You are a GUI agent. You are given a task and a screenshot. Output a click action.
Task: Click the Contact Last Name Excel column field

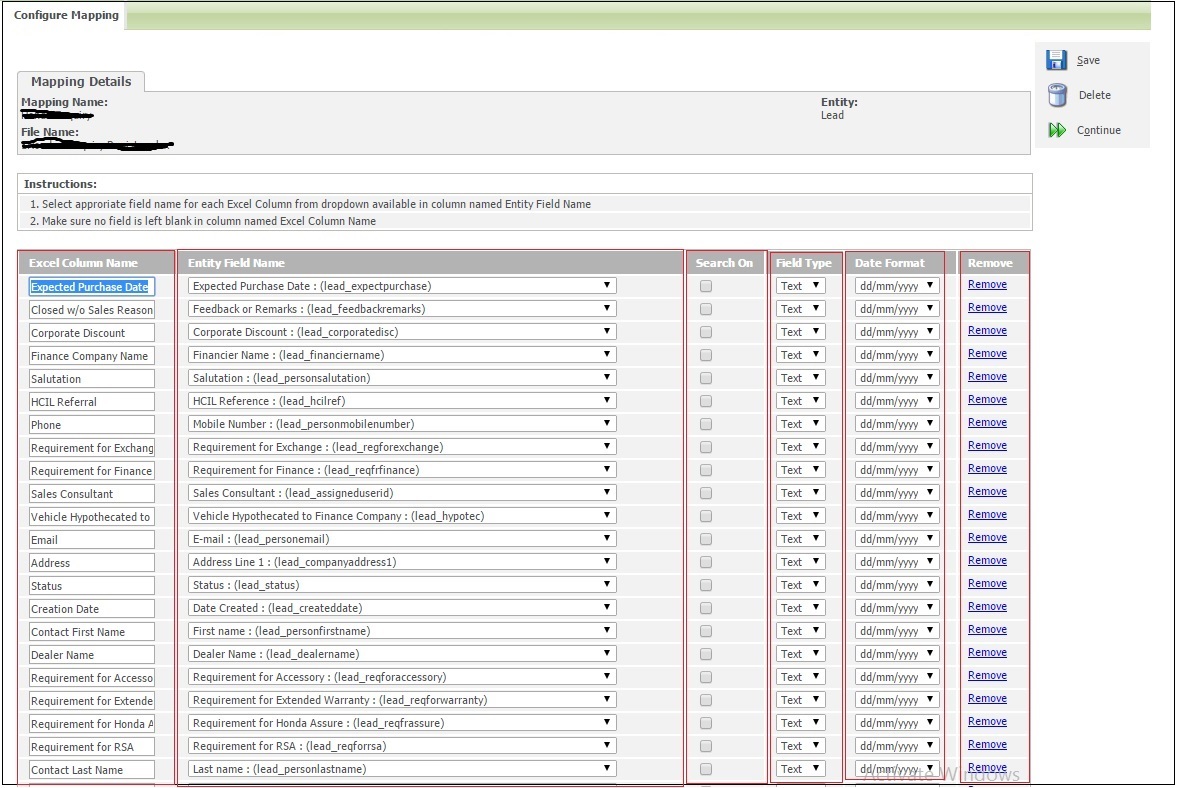pos(92,770)
